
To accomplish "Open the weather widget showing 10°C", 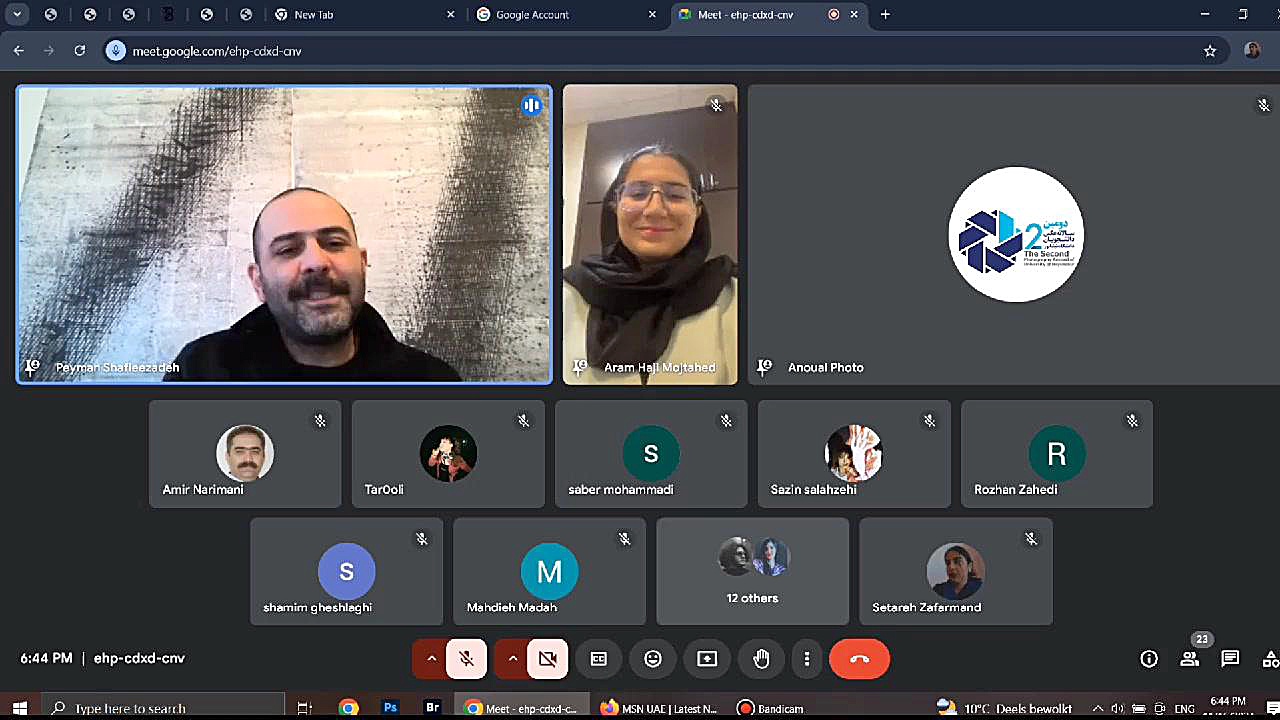I will (x=1004, y=708).
